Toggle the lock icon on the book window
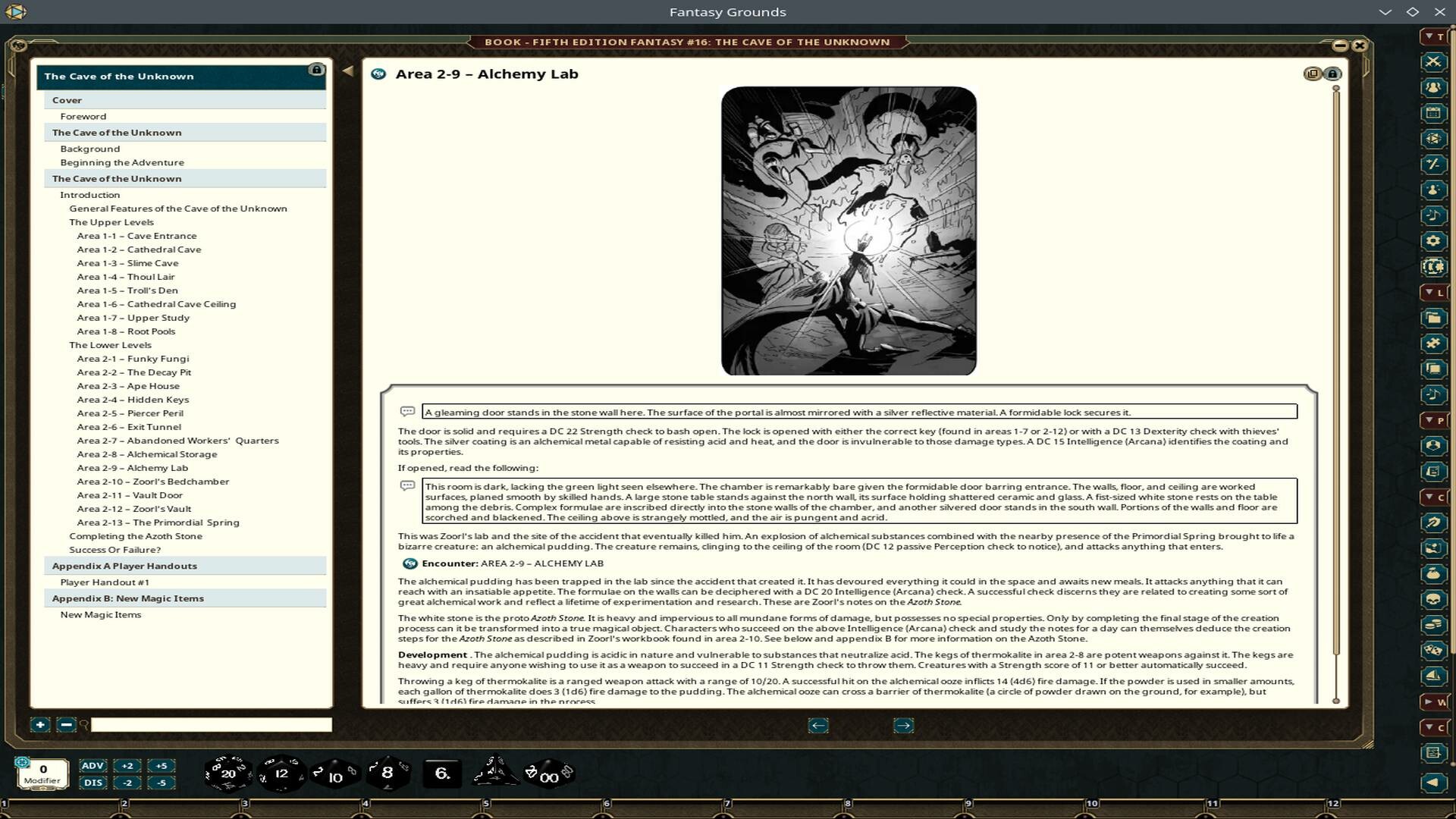1456x819 pixels. [x=1332, y=74]
